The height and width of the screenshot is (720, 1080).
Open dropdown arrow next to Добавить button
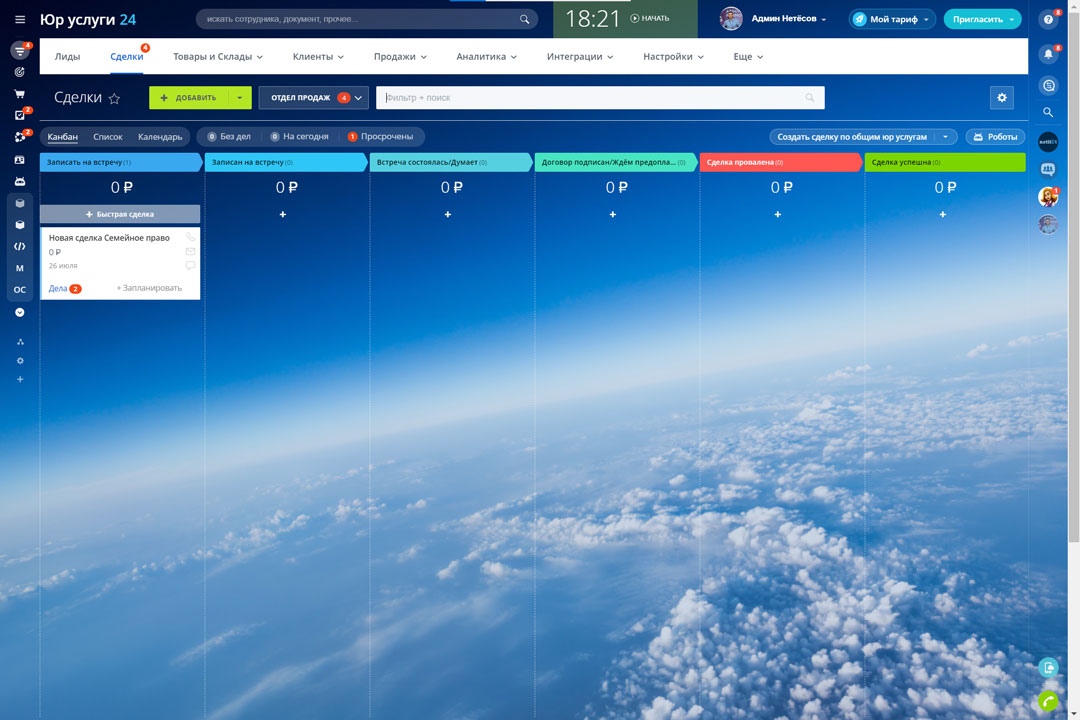(x=240, y=98)
